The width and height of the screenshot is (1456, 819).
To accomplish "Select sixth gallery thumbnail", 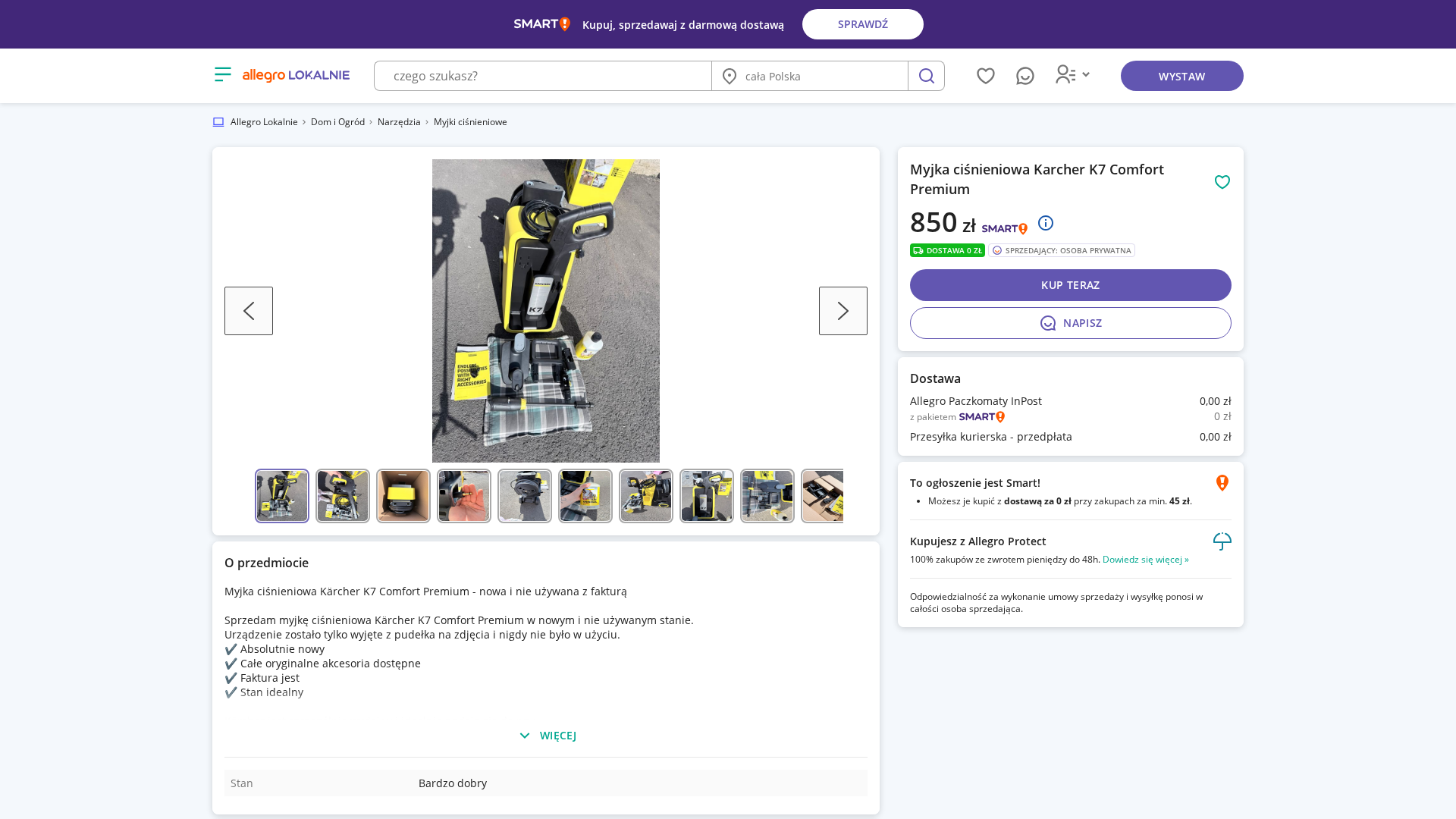I will click(585, 496).
